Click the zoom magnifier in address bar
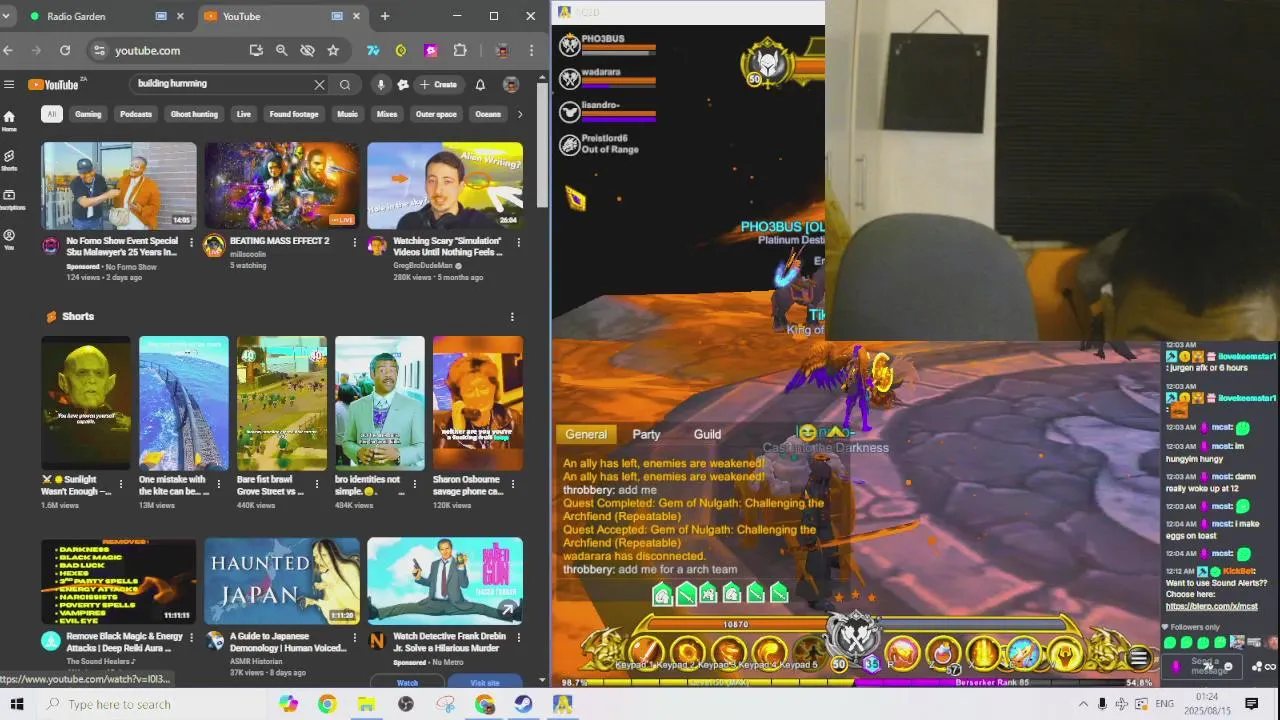The image size is (1280, 720). coord(282,50)
